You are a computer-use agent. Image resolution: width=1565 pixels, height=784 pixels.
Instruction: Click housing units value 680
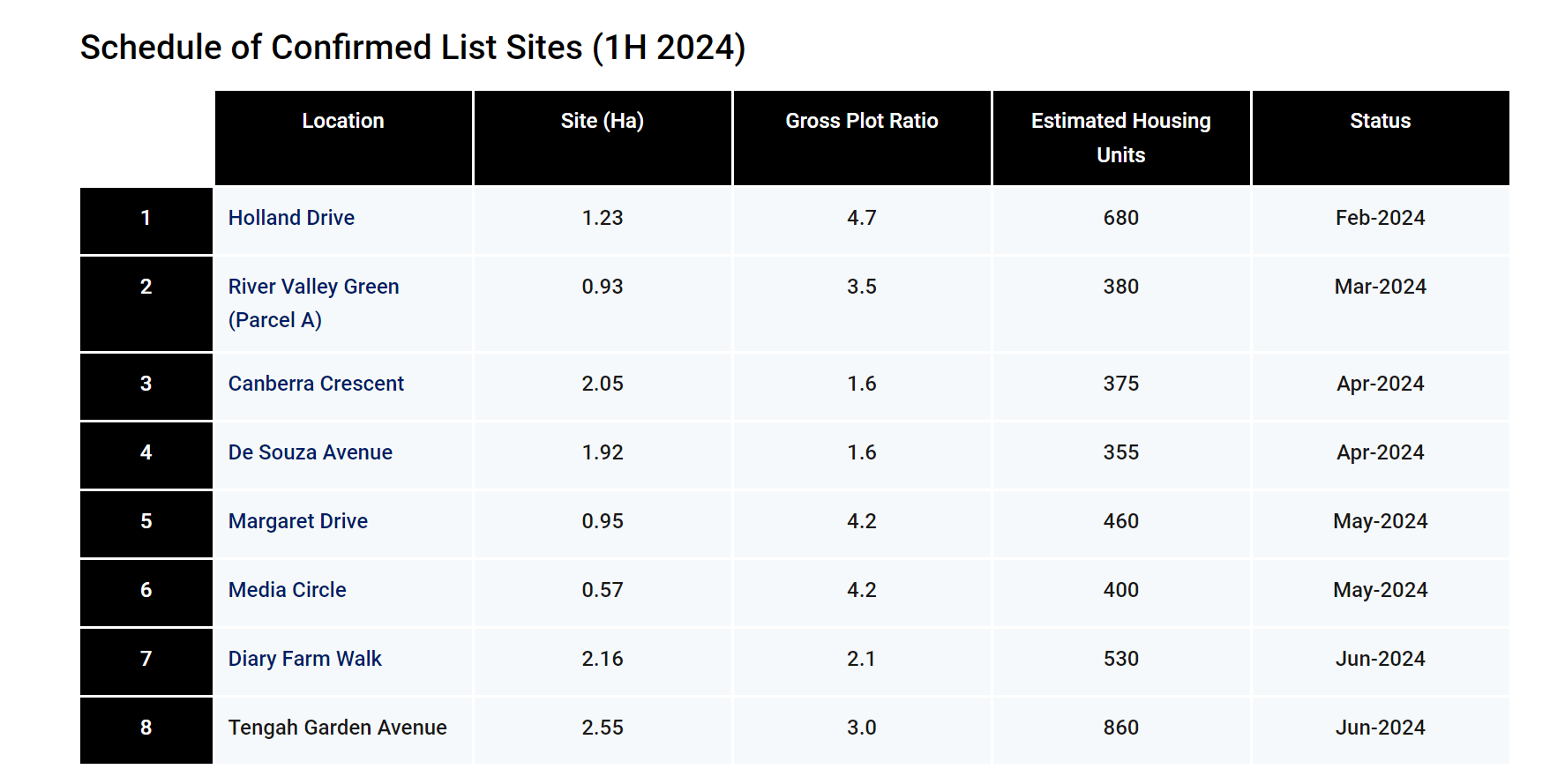click(x=1121, y=218)
